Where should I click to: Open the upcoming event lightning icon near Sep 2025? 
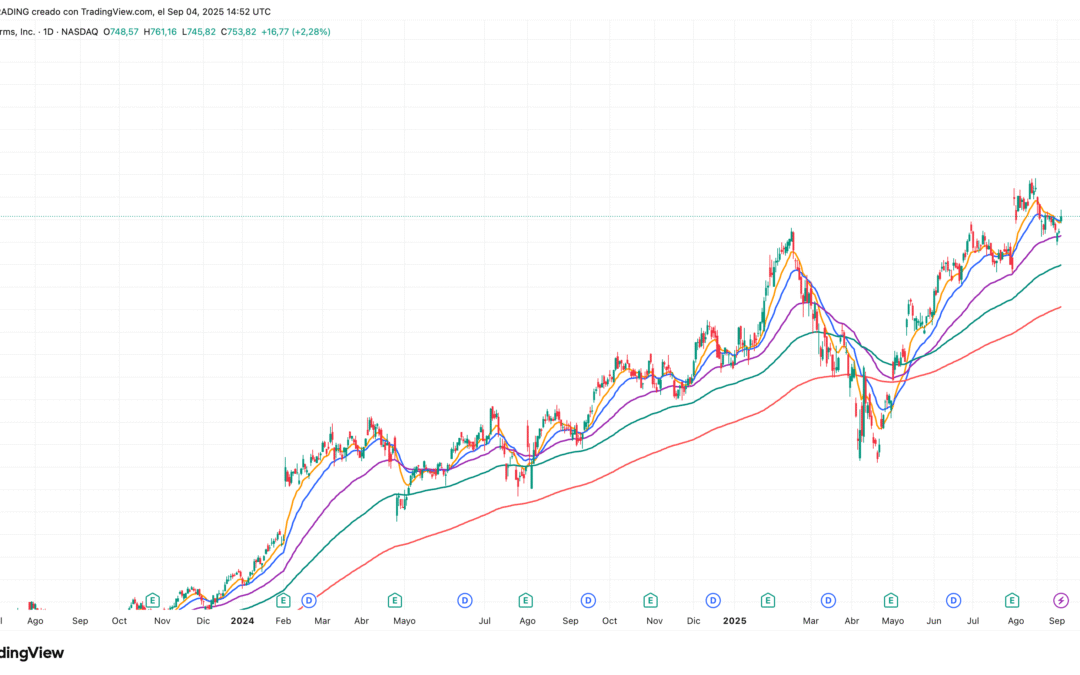coord(1060,601)
